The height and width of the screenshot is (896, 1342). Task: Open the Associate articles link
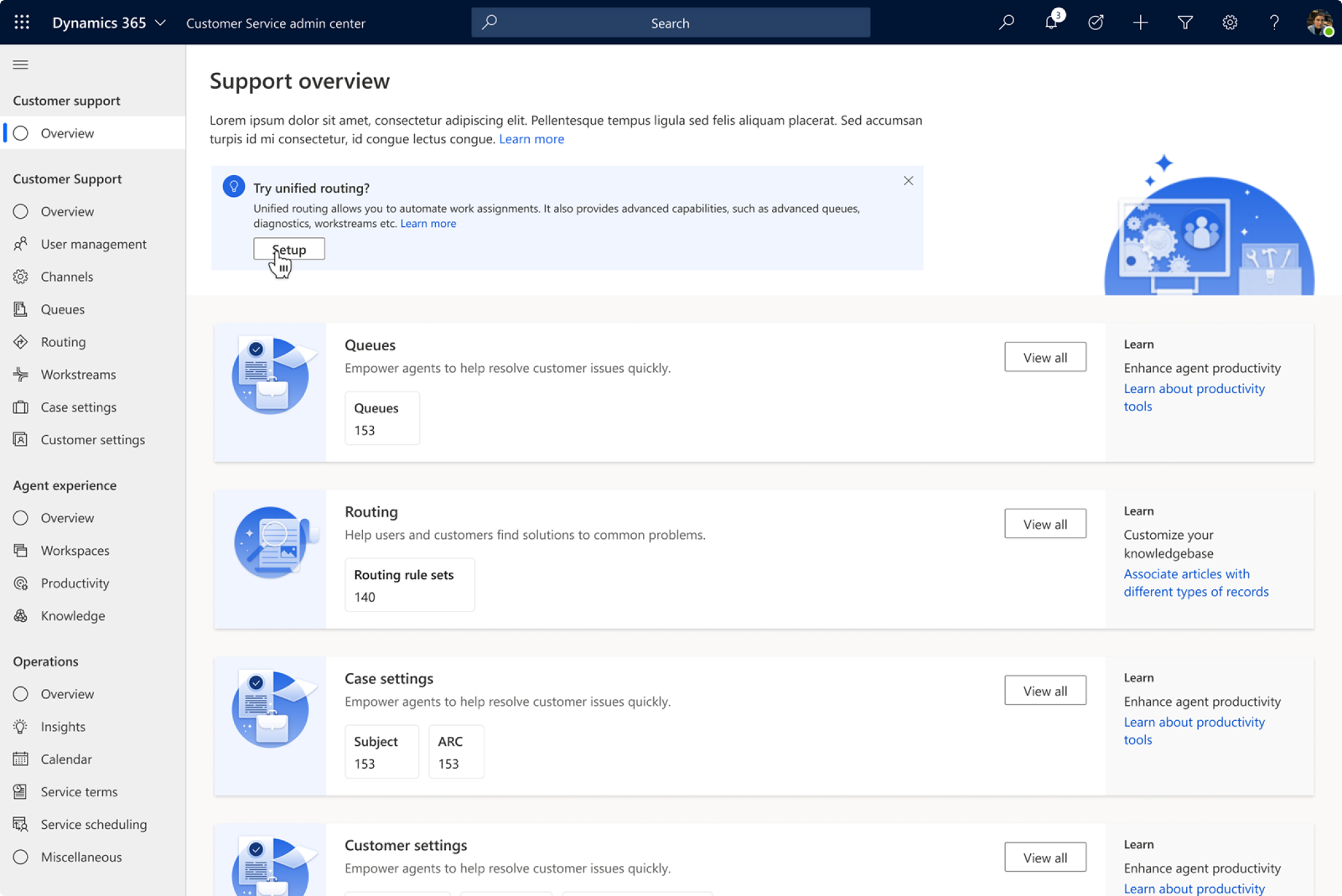pyautogui.click(x=1195, y=582)
